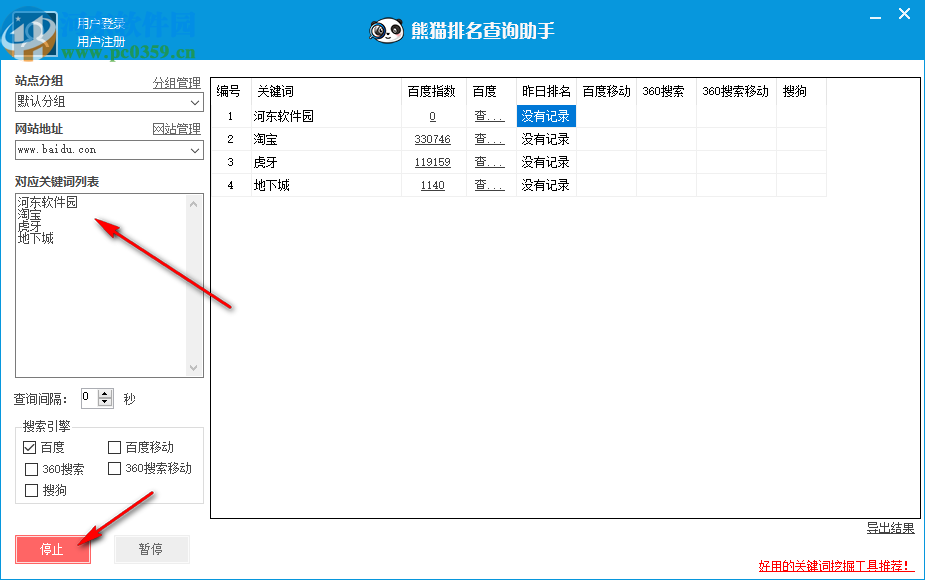Open the 用户登录 login option
Image resolution: width=925 pixels, height=580 pixels.
(103, 23)
